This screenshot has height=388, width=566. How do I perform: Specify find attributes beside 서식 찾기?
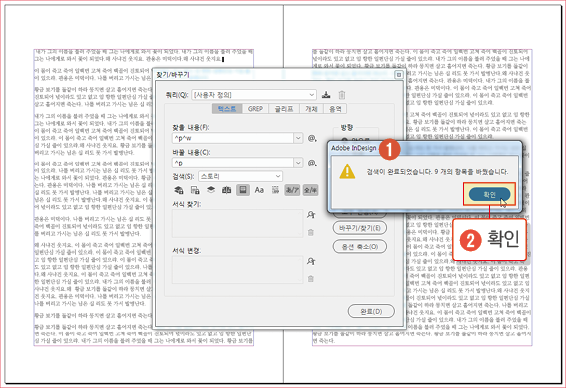pos(311,215)
